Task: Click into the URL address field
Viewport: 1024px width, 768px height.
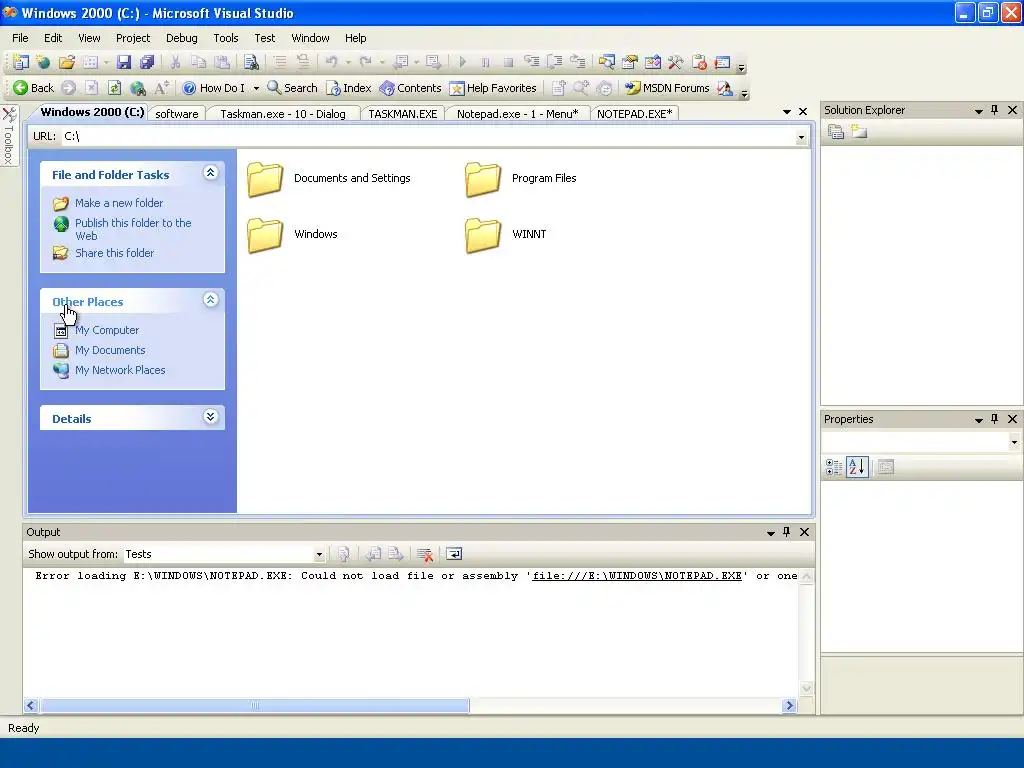Action: (428, 136)
